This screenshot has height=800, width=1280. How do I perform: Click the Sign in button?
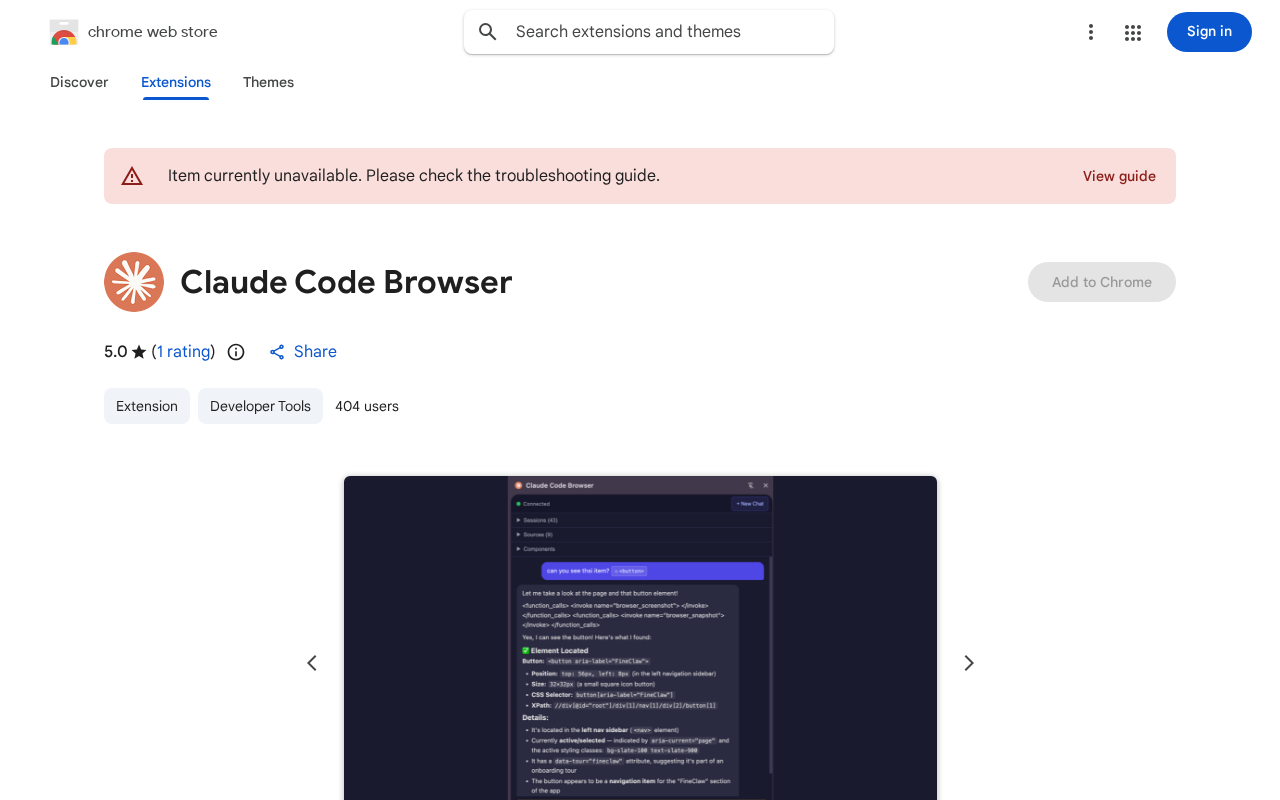[x=1209, y=32]
